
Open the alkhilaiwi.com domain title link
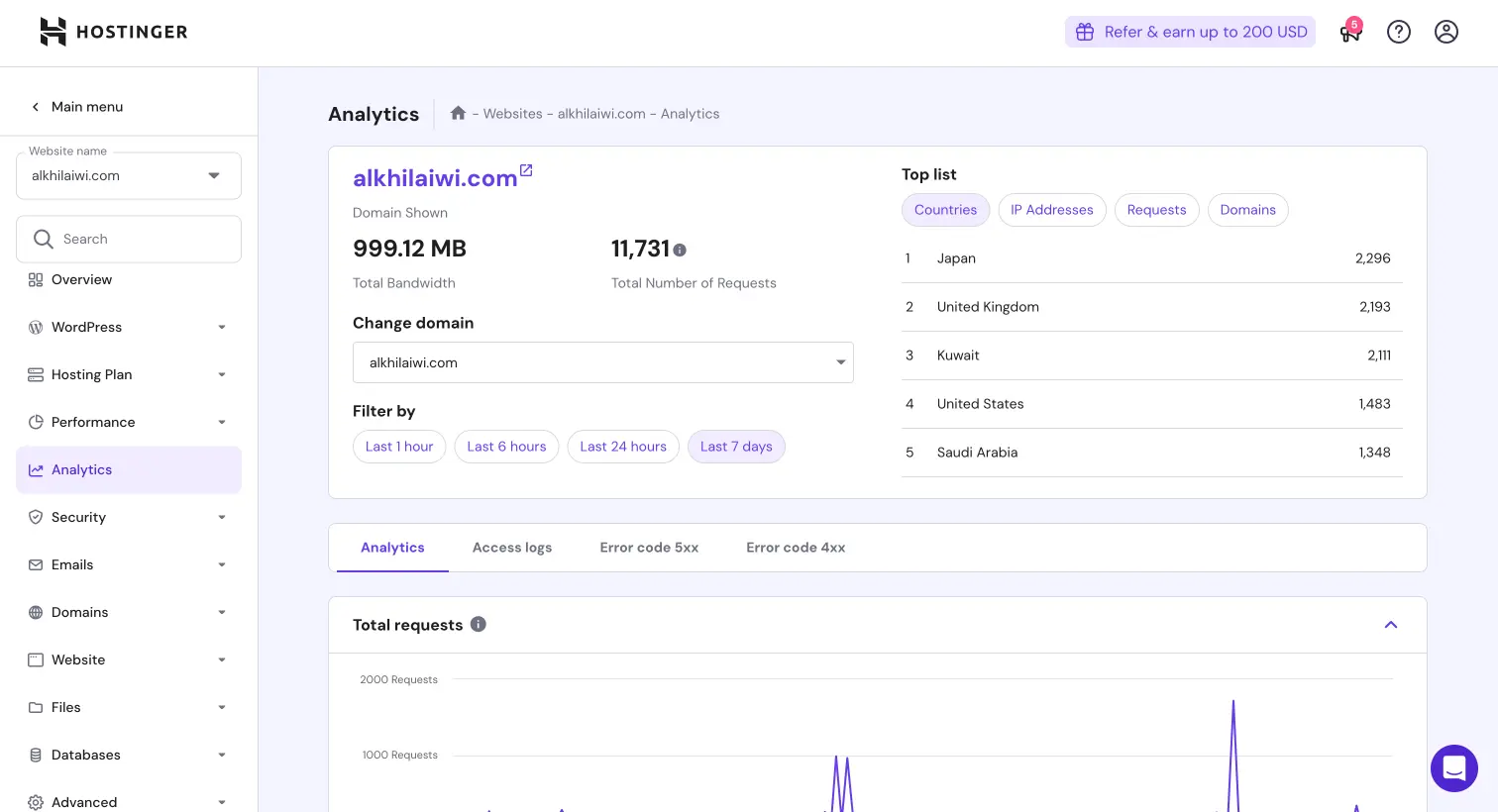coord(435,178)
